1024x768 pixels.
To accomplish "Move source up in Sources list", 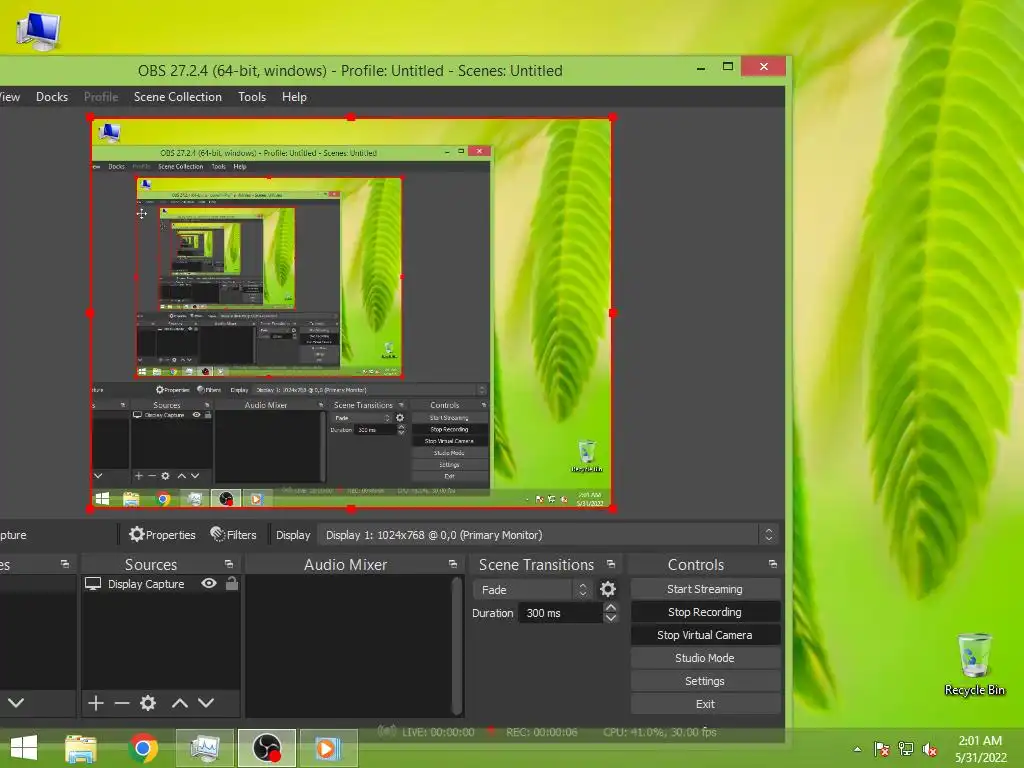I will (x=180, y=703).
